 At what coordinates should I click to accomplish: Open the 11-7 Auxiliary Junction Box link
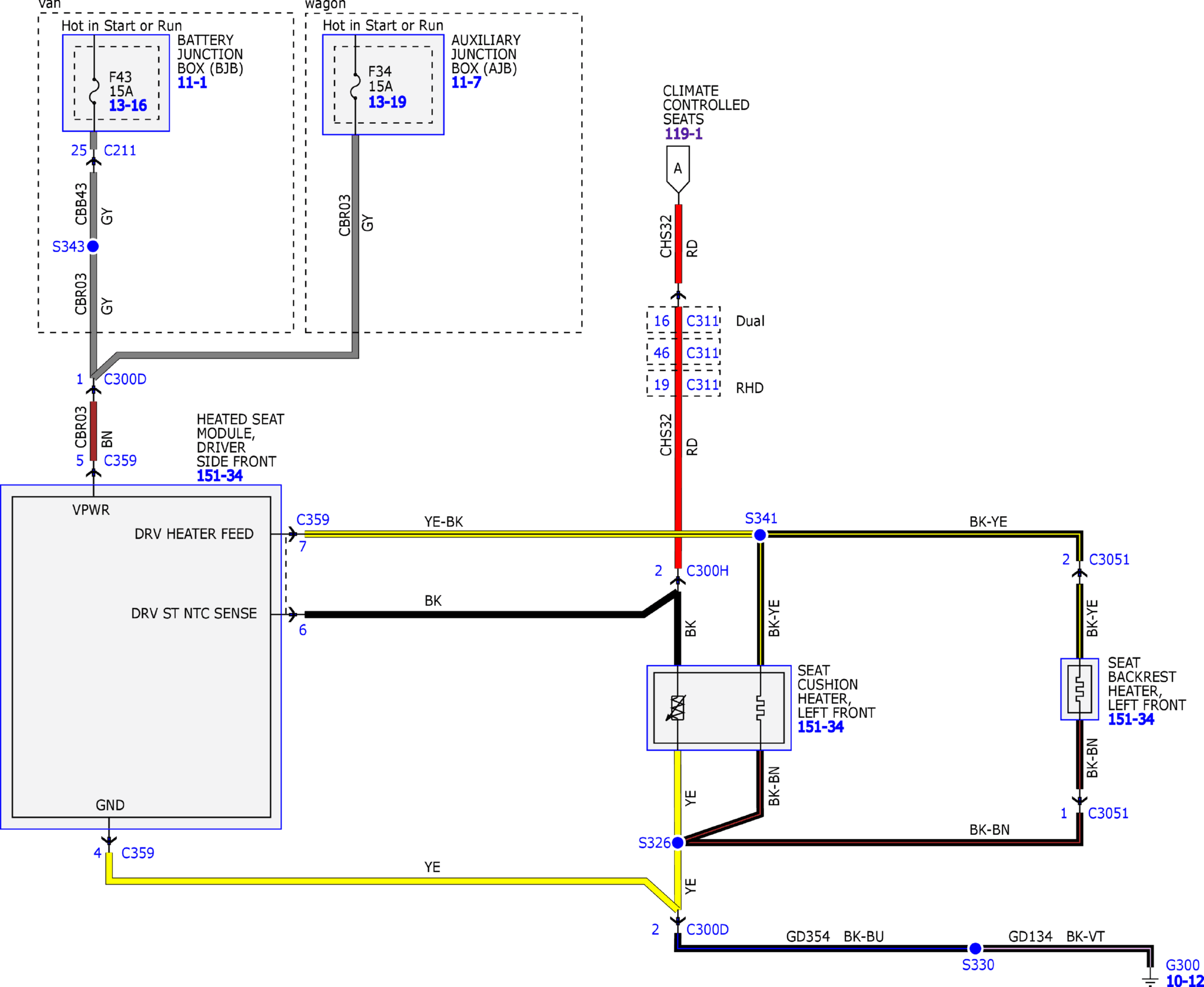coord(466,83)
